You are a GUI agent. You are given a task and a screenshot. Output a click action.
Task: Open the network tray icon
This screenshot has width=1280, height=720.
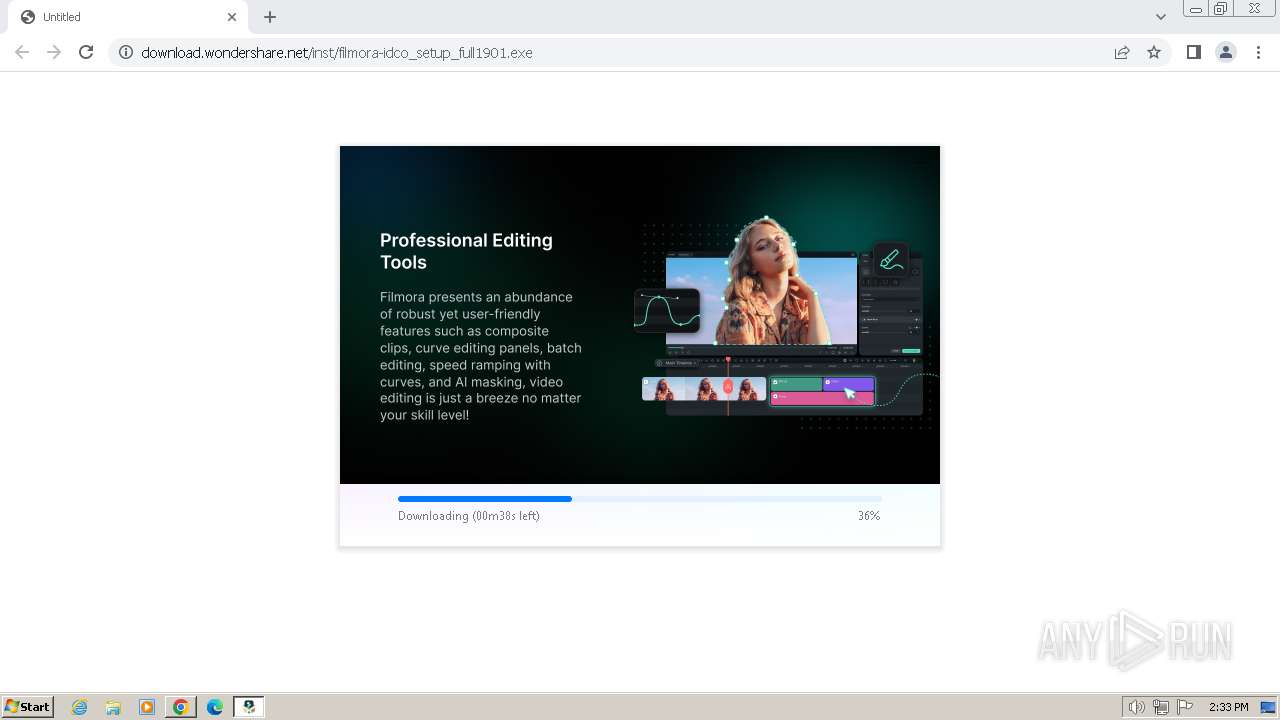click(x=1161, y=707)
